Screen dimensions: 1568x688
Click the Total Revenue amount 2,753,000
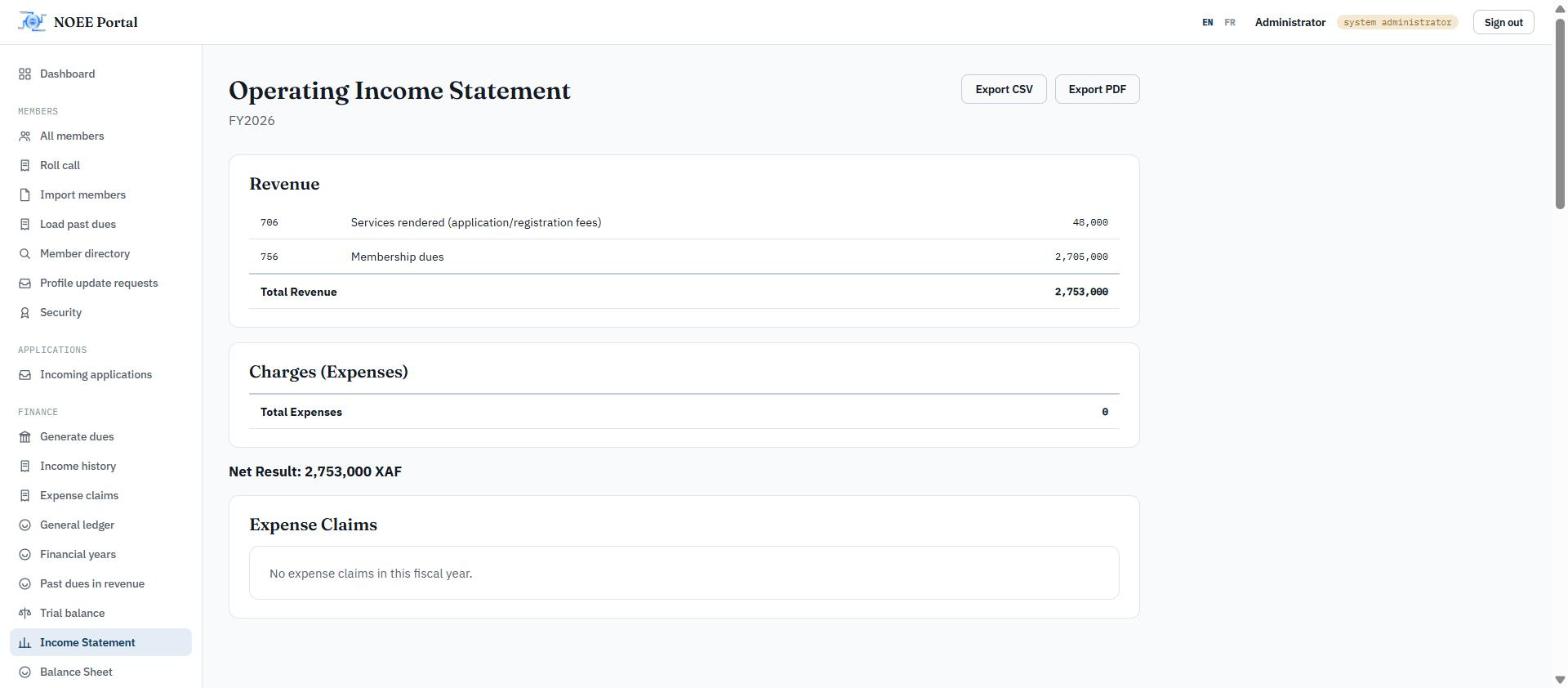click(x=1081, y=292)
